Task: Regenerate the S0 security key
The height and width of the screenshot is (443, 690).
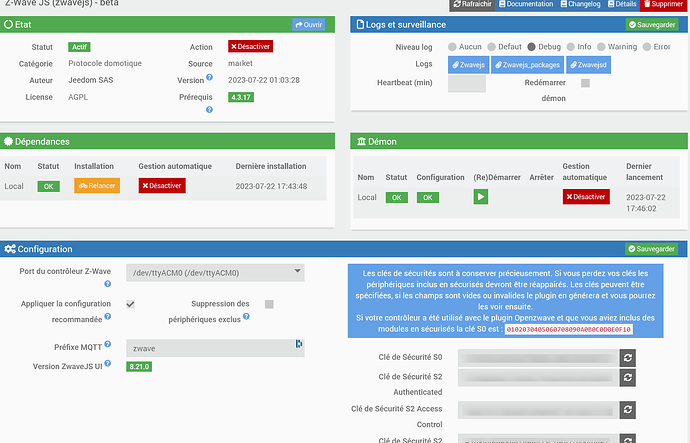Action: 628,358
